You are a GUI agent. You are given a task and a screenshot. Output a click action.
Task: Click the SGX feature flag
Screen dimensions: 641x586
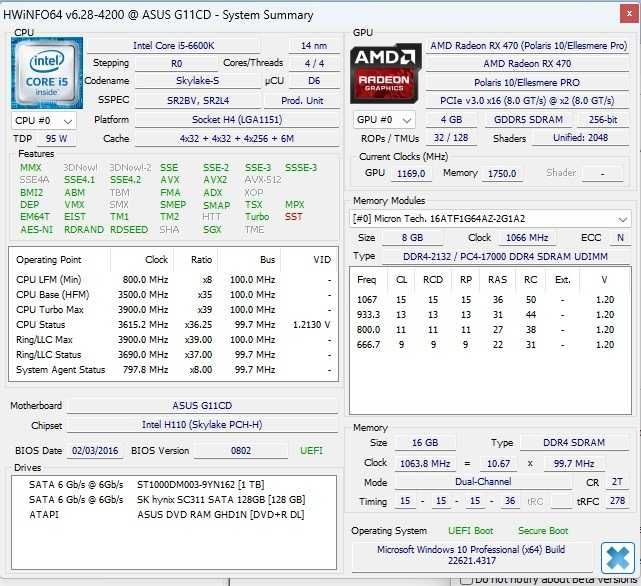[212, 229]
